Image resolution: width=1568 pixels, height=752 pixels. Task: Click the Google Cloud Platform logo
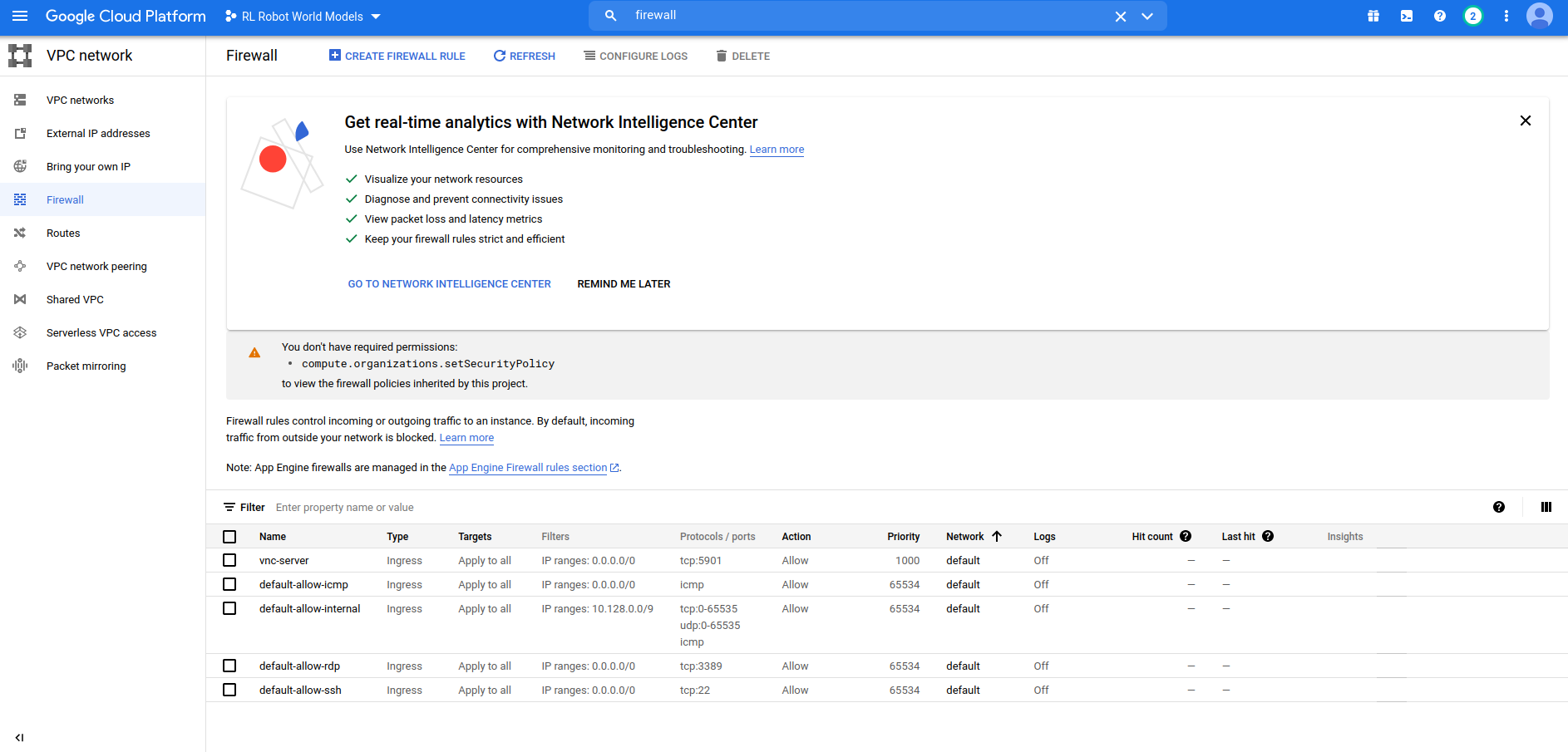(x=126, y=16)
